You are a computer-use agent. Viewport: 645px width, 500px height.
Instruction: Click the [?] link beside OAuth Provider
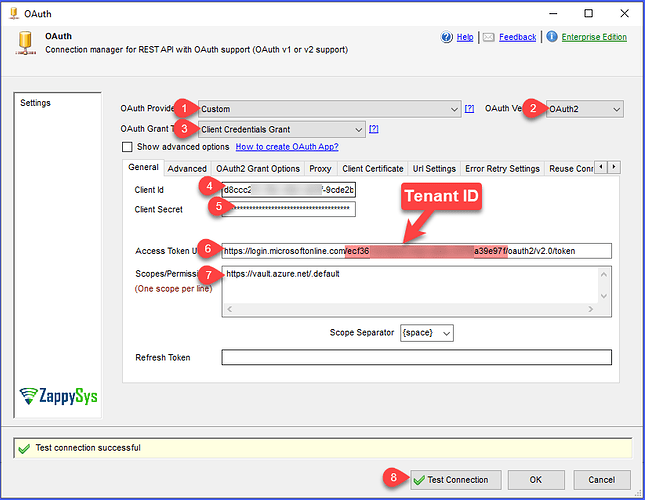pyautogui.click(x=469, y=109)
